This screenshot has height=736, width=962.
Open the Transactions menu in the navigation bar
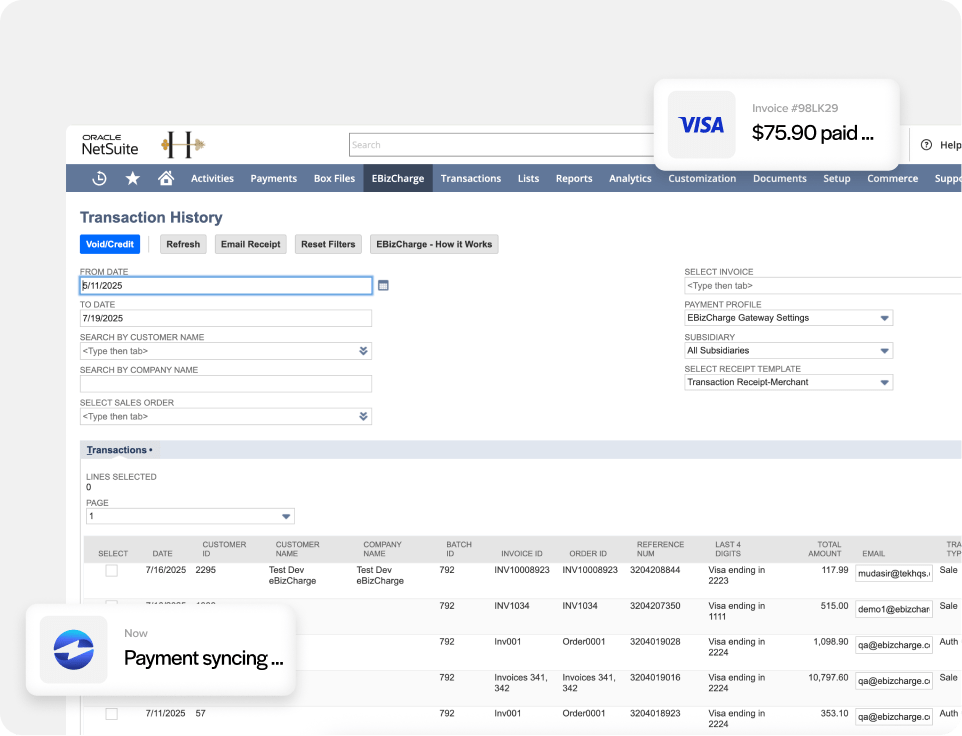tap(471, 178)
